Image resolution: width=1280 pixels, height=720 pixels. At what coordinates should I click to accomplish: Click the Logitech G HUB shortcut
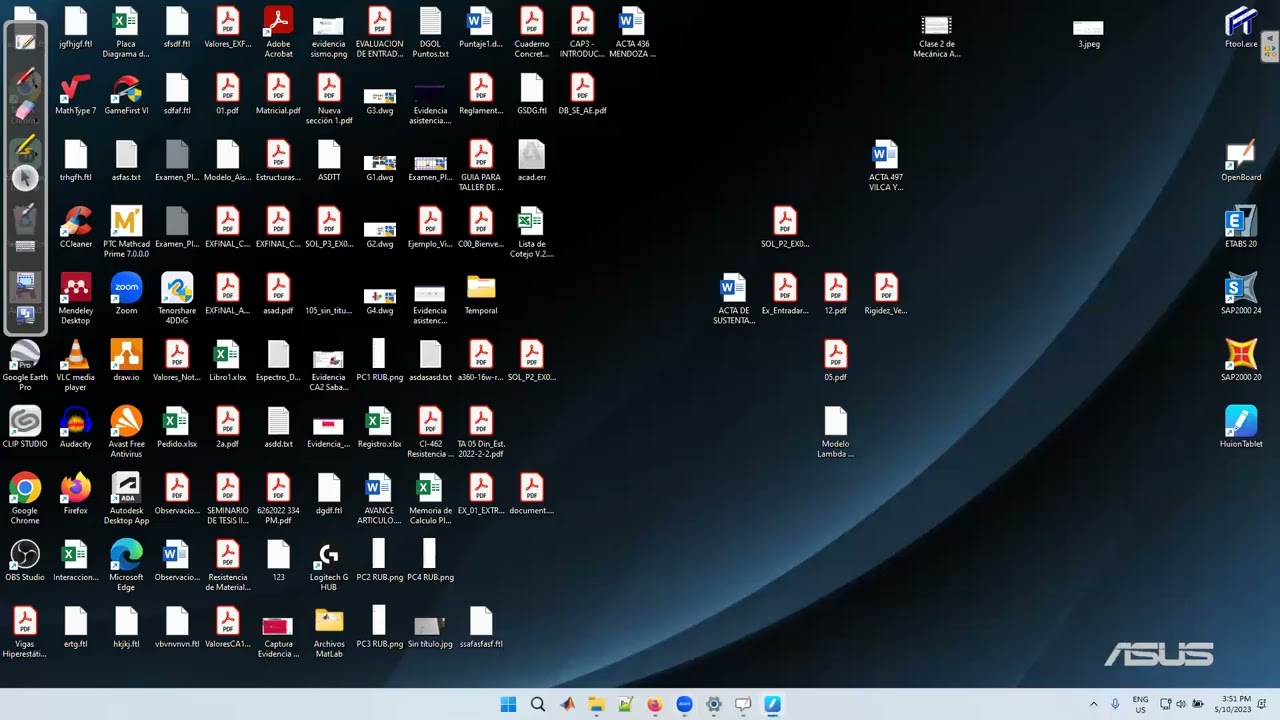tap(329, 566)
